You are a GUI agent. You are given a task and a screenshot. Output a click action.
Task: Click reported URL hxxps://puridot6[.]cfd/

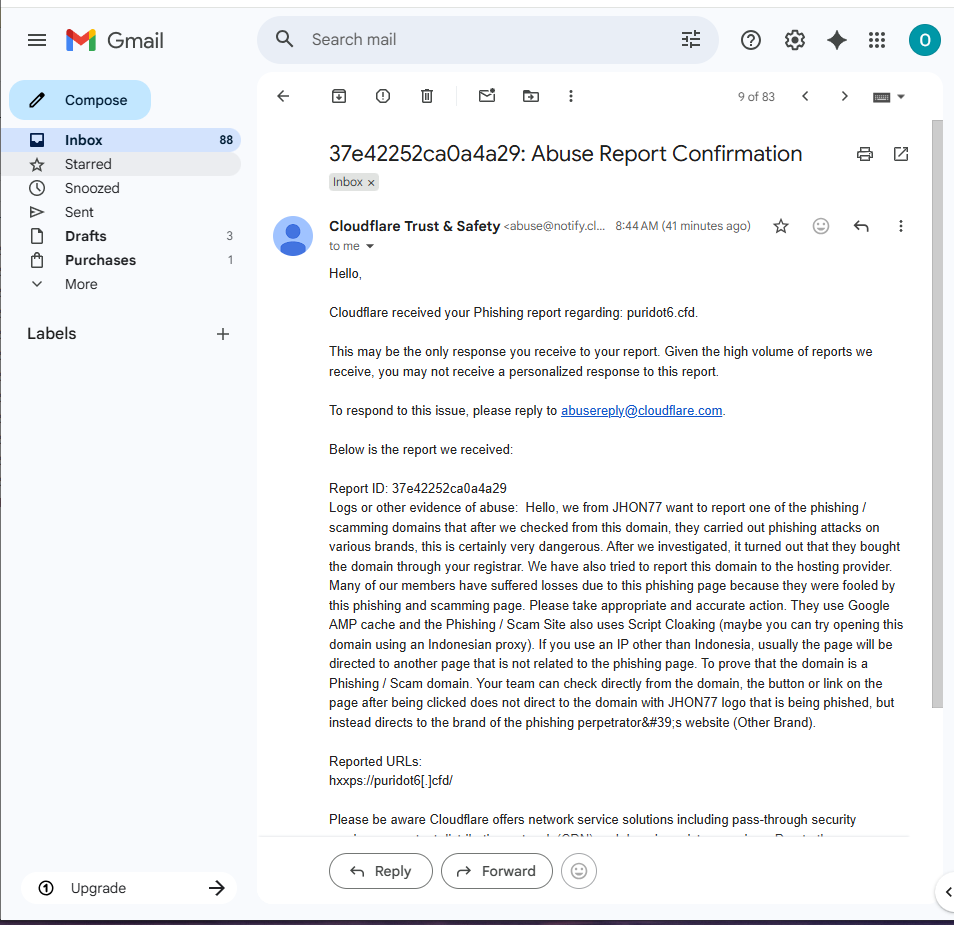(391, 781)
